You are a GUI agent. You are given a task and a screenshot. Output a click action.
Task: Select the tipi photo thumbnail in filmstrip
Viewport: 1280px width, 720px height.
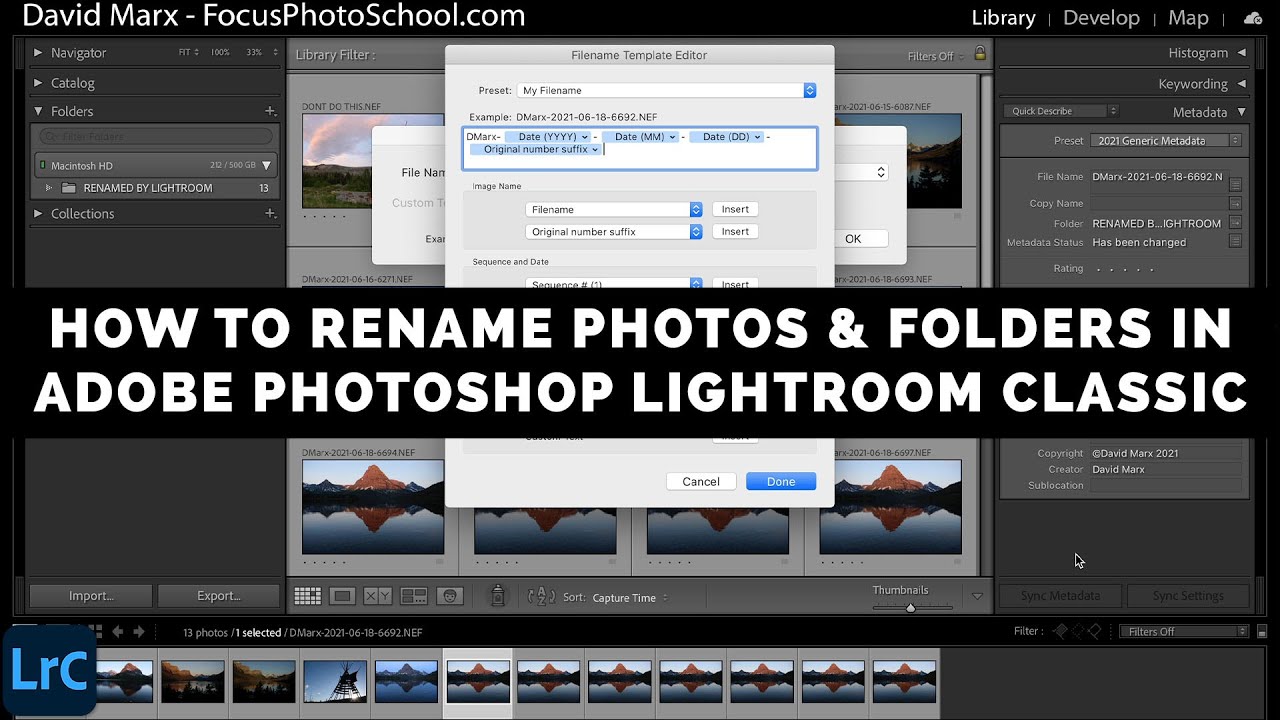pyautogui.click(x=335, y=681)
